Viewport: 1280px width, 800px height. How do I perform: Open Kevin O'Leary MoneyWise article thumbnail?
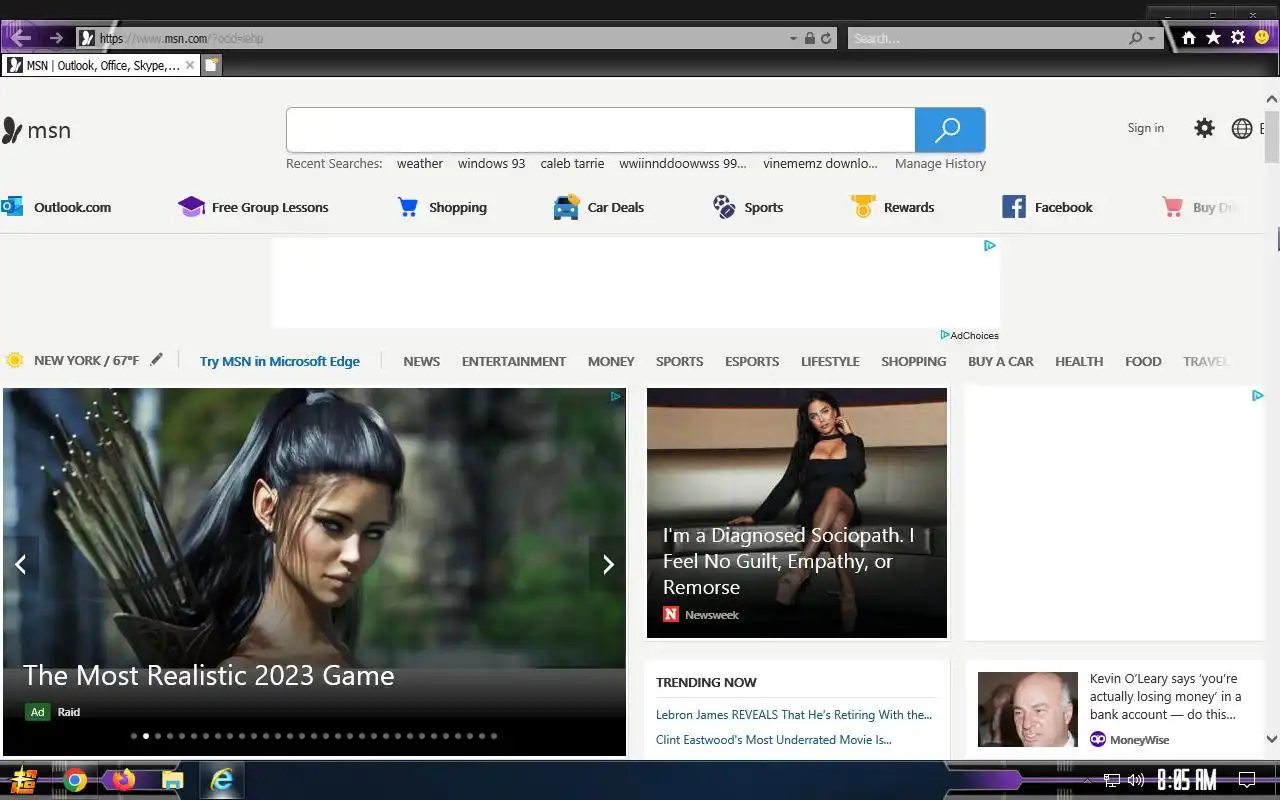click(x=1027, y=709)
